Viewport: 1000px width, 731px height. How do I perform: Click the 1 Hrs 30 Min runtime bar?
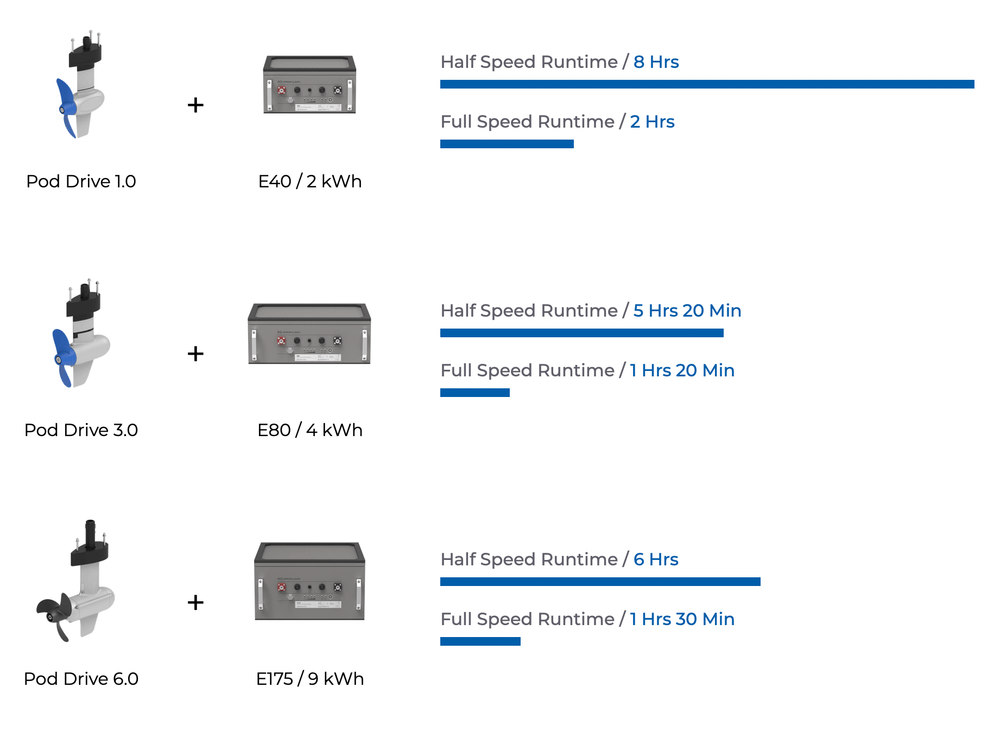[x=480, y=641]
